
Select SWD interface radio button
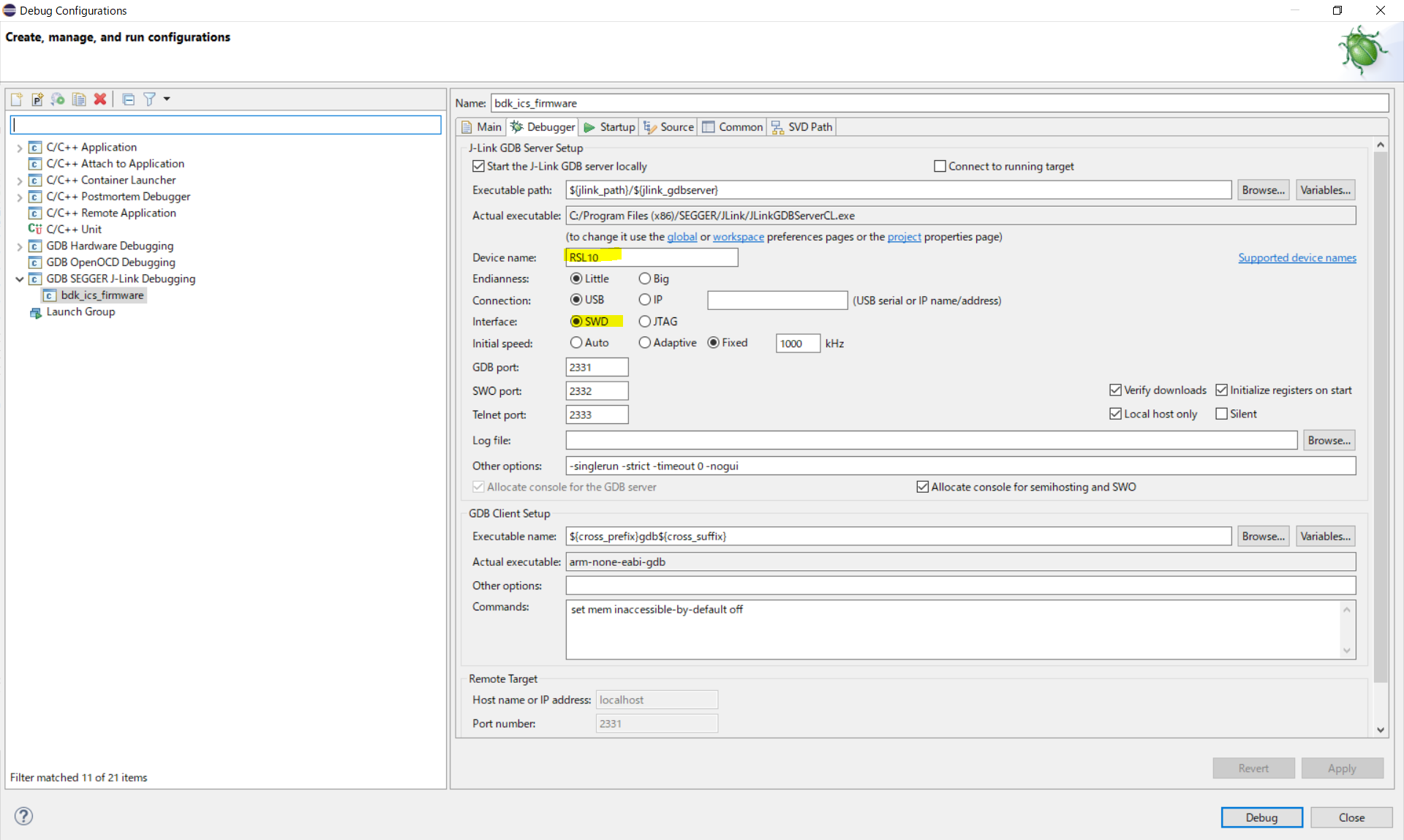[x=576, y=322]
